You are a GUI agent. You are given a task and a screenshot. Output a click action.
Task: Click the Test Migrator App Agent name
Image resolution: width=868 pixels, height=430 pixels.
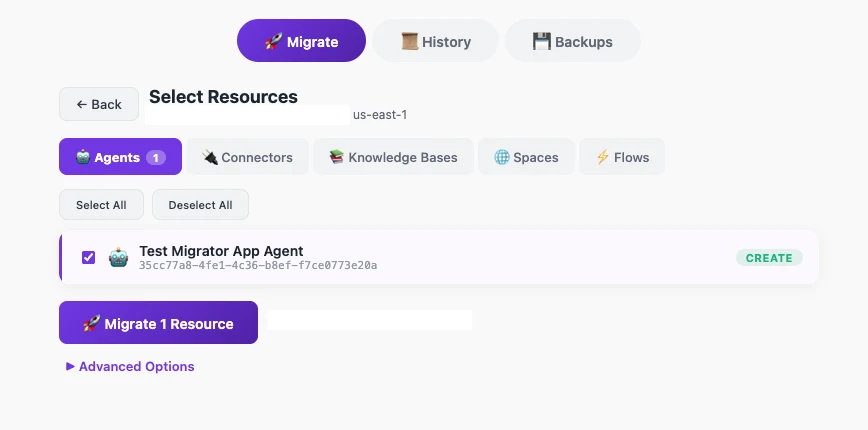click(221, 251)
